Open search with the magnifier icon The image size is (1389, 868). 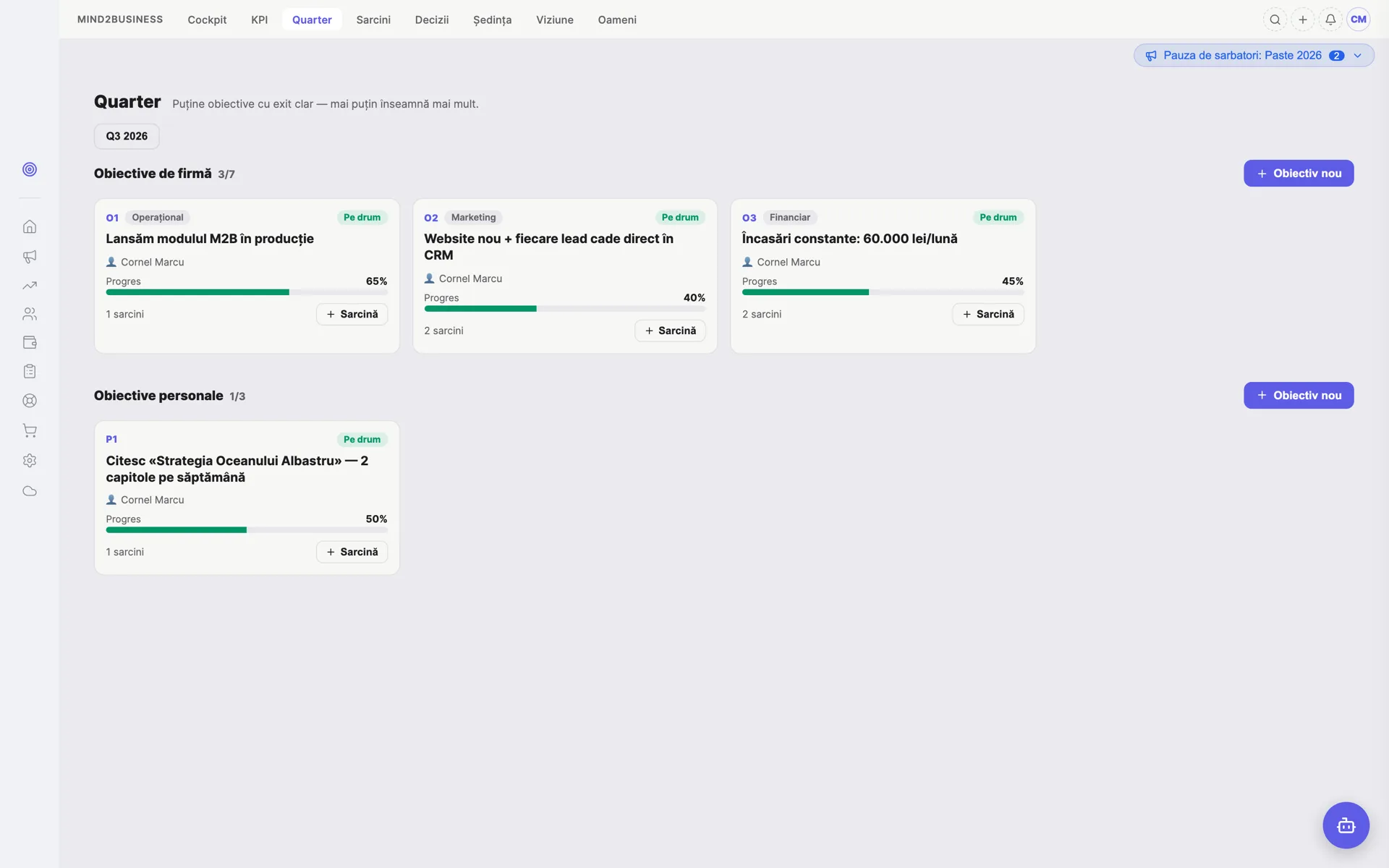pyautogui.click(x=1275, y=20)
